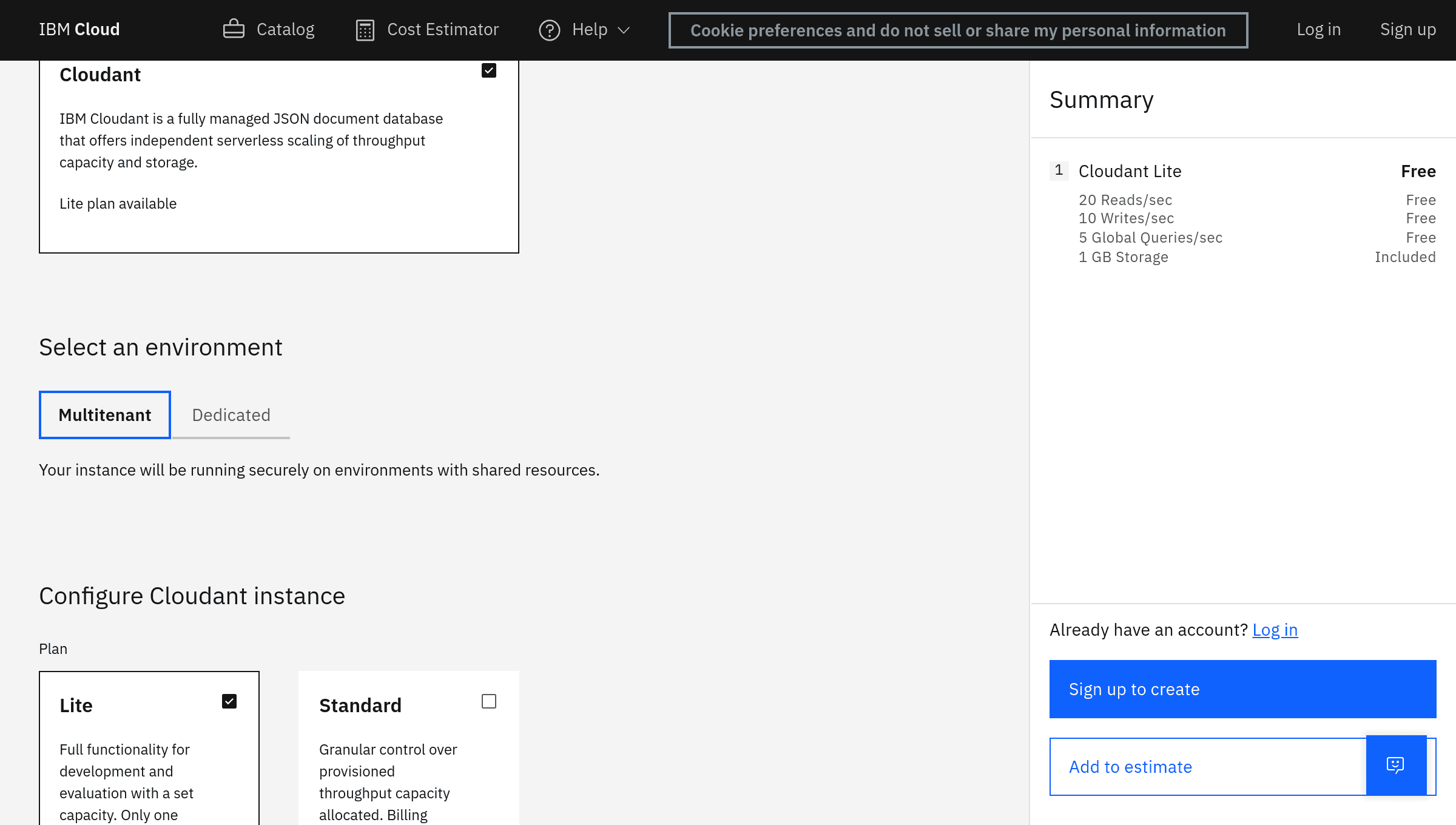Click the Catalog briefcase icon
The width and height of the screenshot is (1456, 825).
point(234,29)
